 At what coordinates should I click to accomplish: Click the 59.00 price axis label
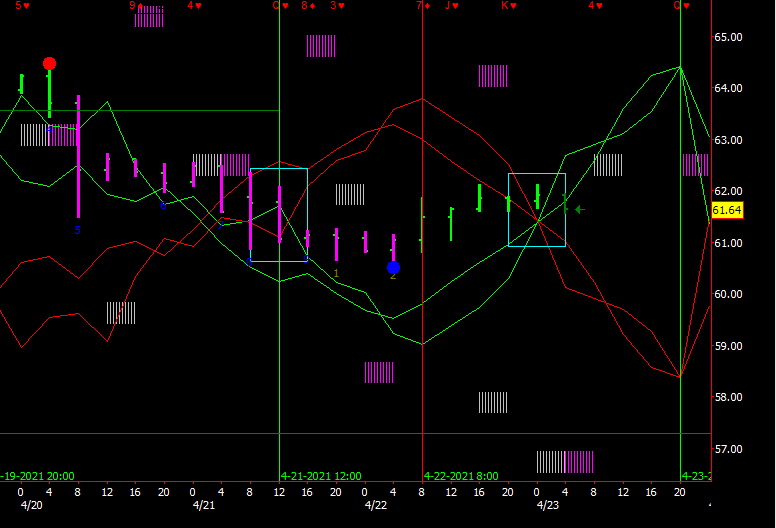click(728, 346)
